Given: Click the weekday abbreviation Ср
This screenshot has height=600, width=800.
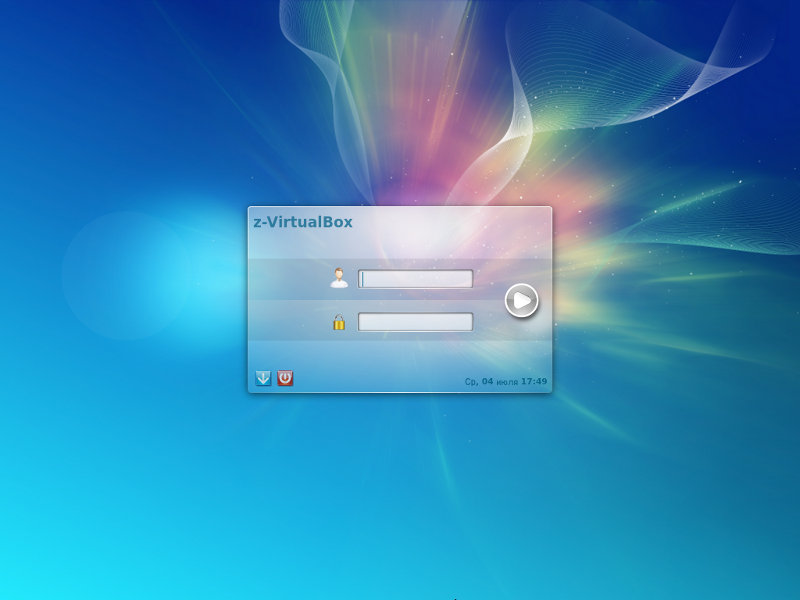Looking at the screenshot, I should (471, 381).
